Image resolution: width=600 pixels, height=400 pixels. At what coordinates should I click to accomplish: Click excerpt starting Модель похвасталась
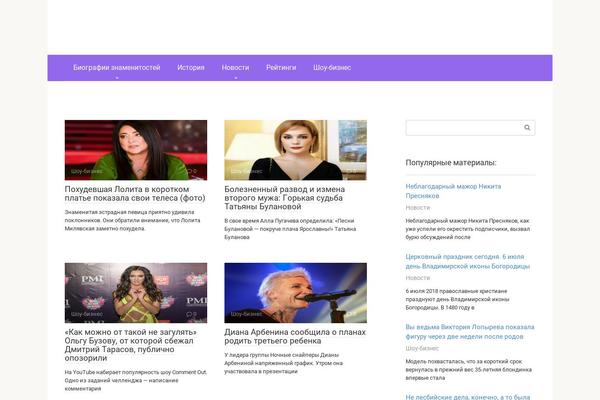[x=469, y=369]
